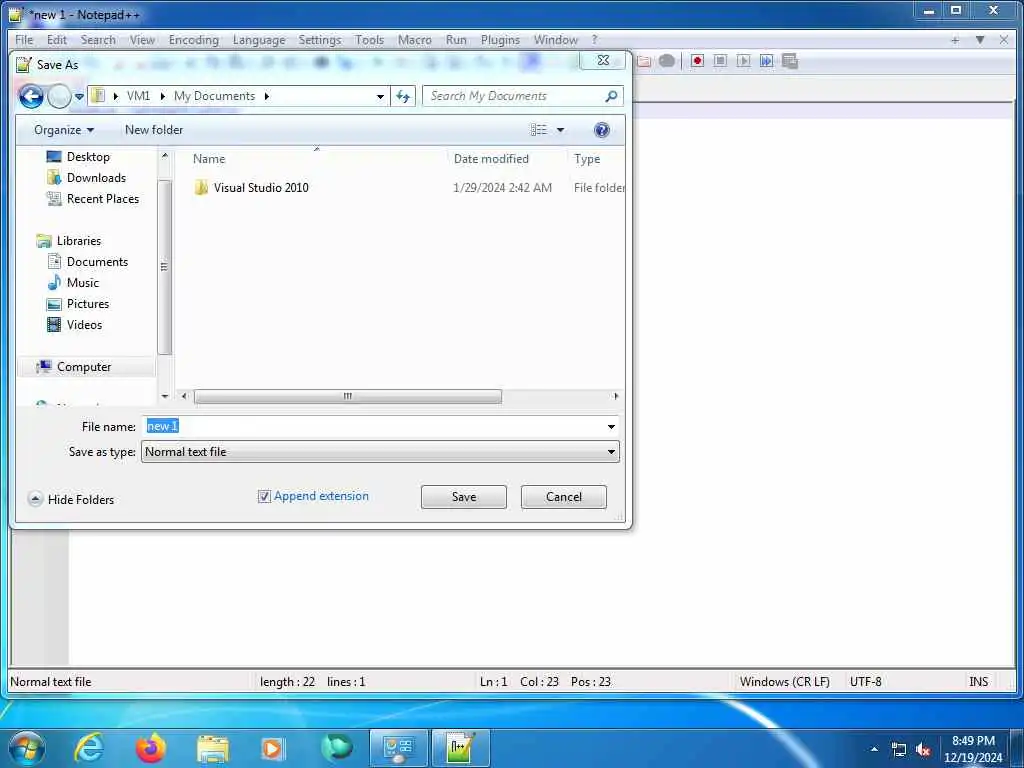Select Pictures library in navigation pane
The width and height of the screenshot is (1024, 768).
[x=88, y=304]
